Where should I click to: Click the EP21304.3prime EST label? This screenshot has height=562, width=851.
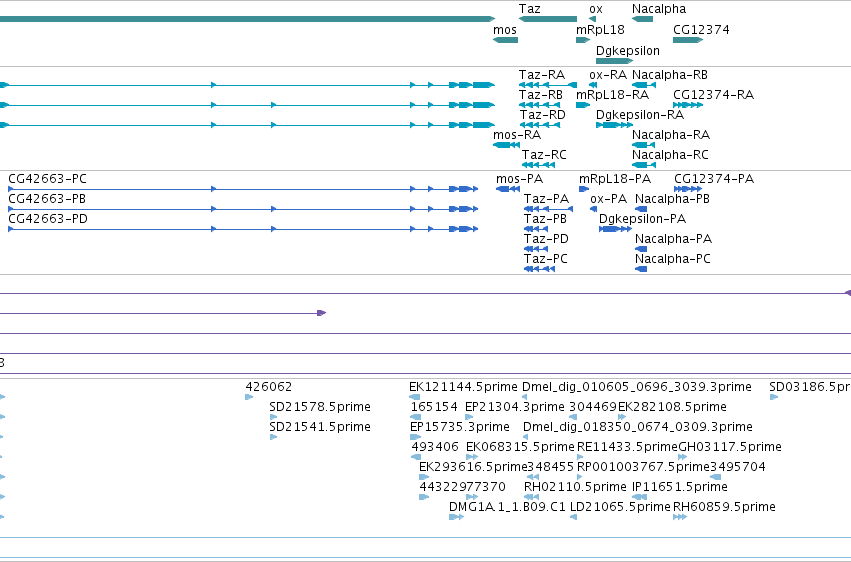point(515,407)
